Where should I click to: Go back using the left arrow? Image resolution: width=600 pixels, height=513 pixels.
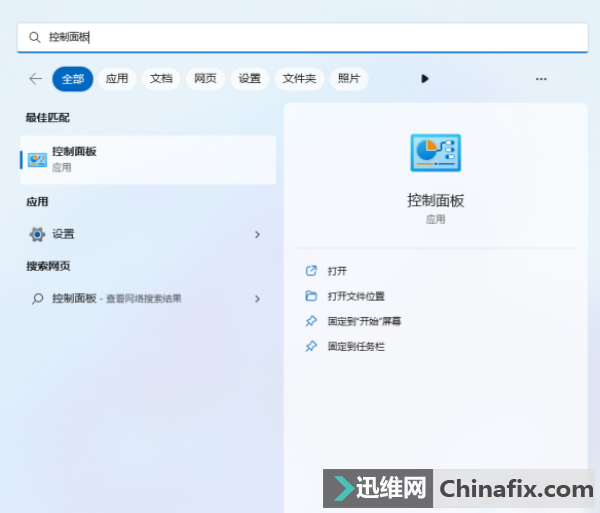pyautogui.click(x=36, y=79)
